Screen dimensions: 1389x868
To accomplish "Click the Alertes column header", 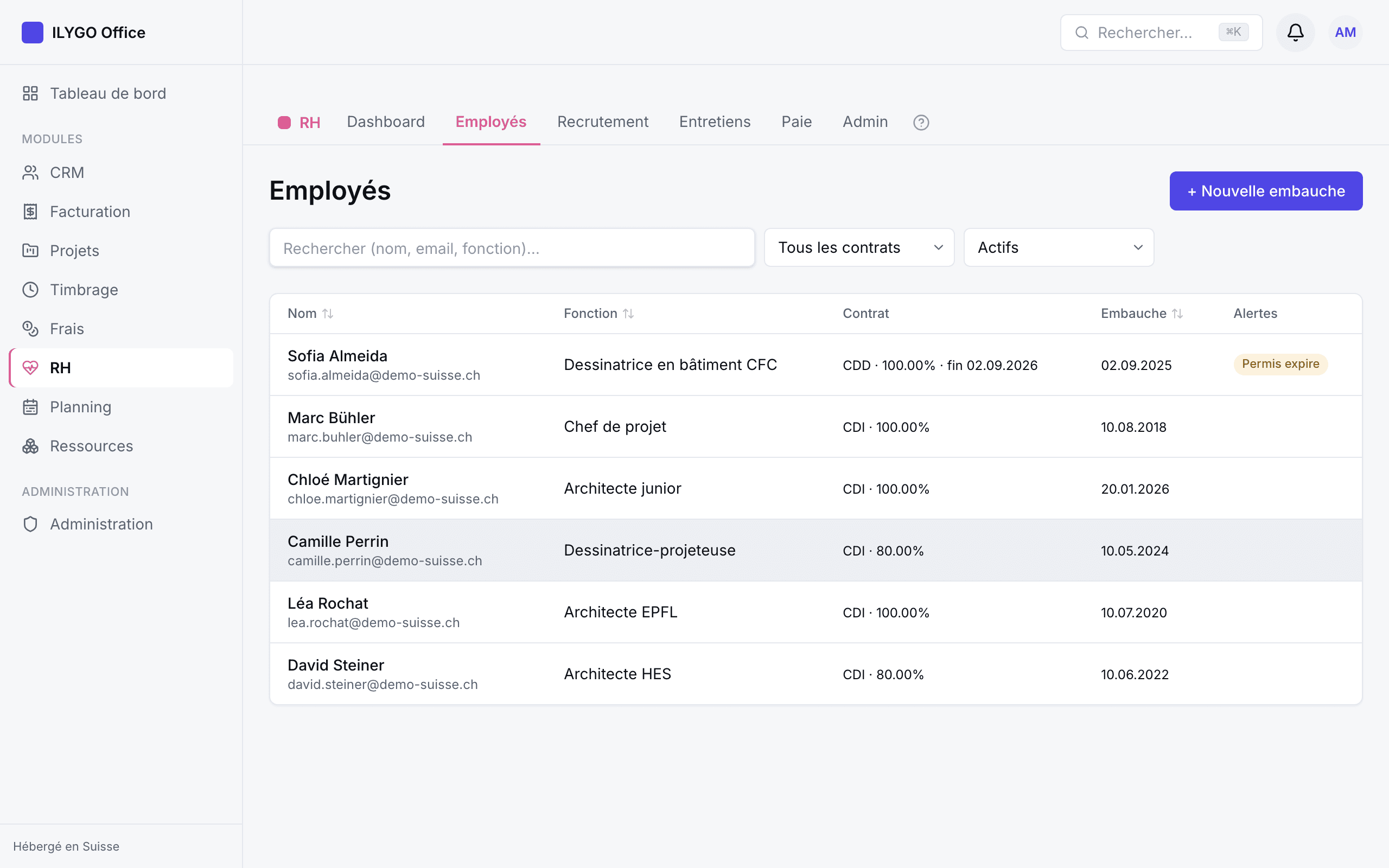I will click(x=1256, y=314).
